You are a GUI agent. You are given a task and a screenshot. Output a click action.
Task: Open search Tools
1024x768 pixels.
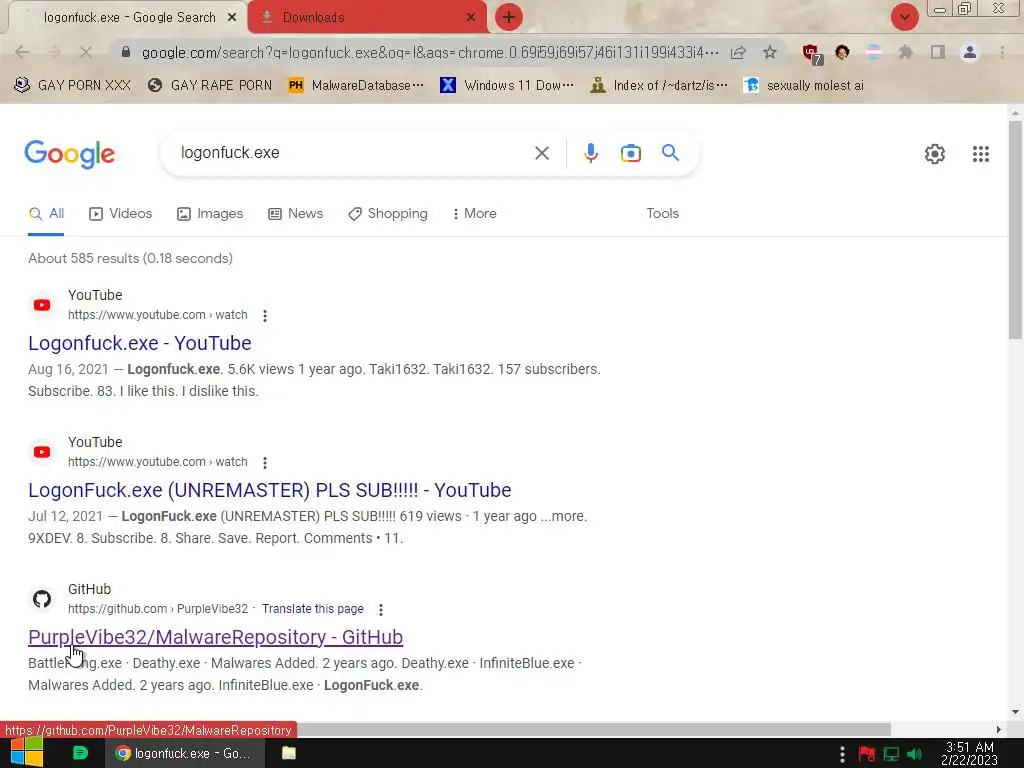pyautogui.click(x=662, y=214)
